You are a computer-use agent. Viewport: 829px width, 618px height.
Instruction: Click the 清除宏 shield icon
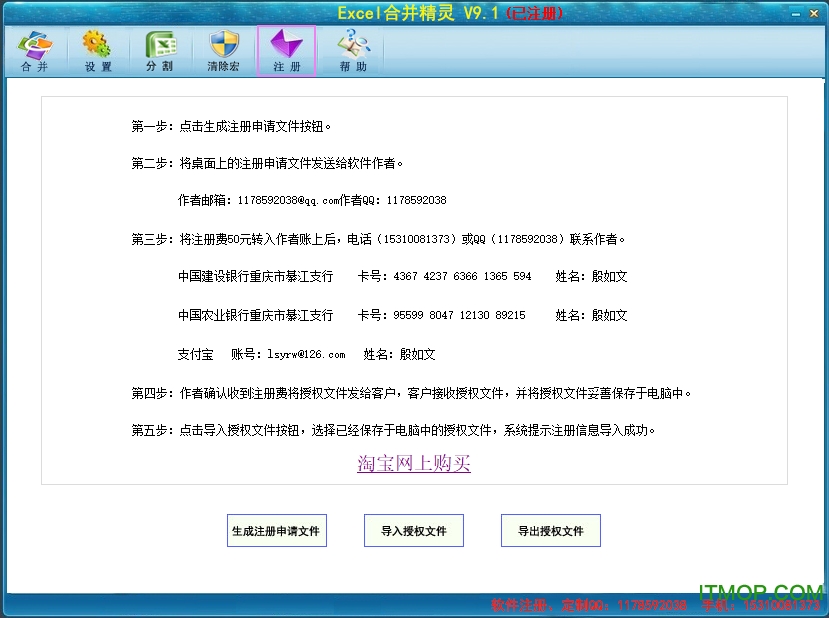(x=223, y=51)
